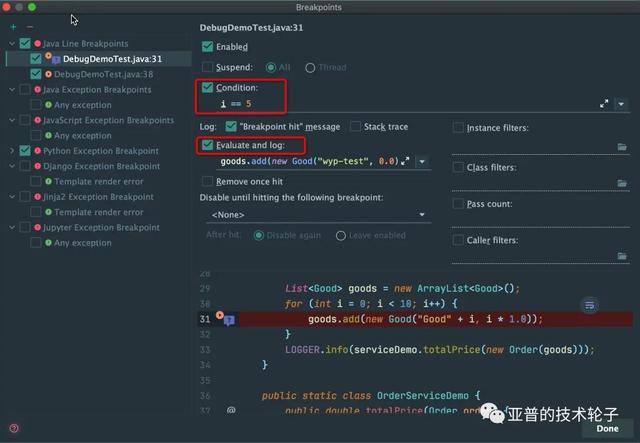Open Condition history dropdown arrow
Viewport: 640px width, 443px height.
[x=621, y=104]
